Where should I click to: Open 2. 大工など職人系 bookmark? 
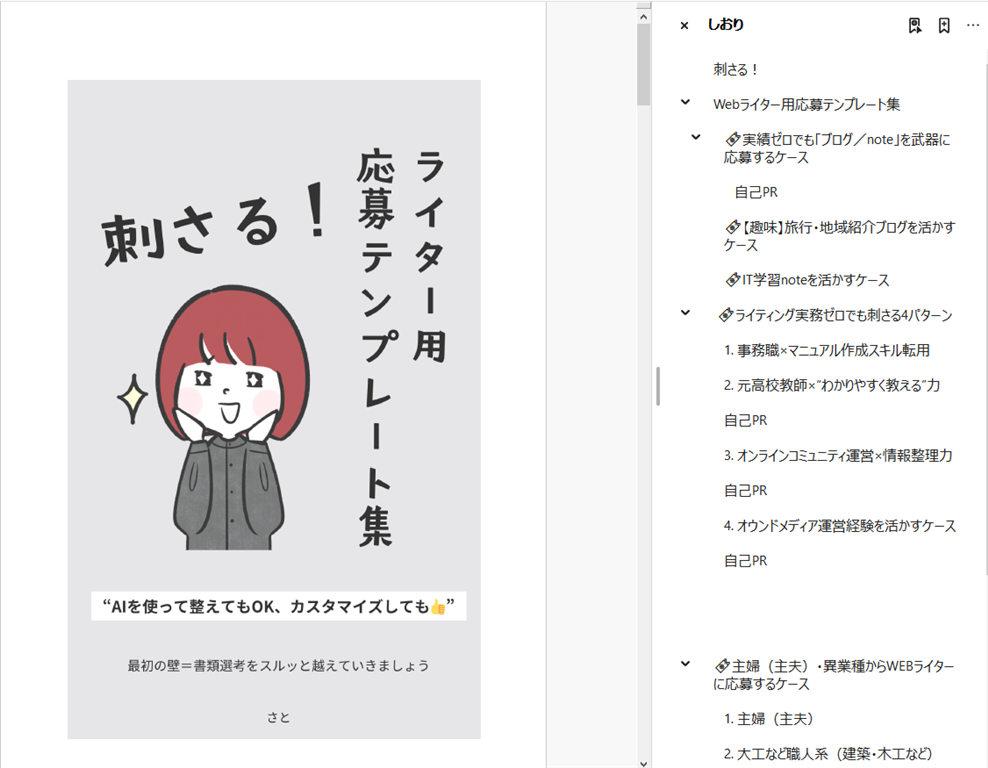click(828, 753)
